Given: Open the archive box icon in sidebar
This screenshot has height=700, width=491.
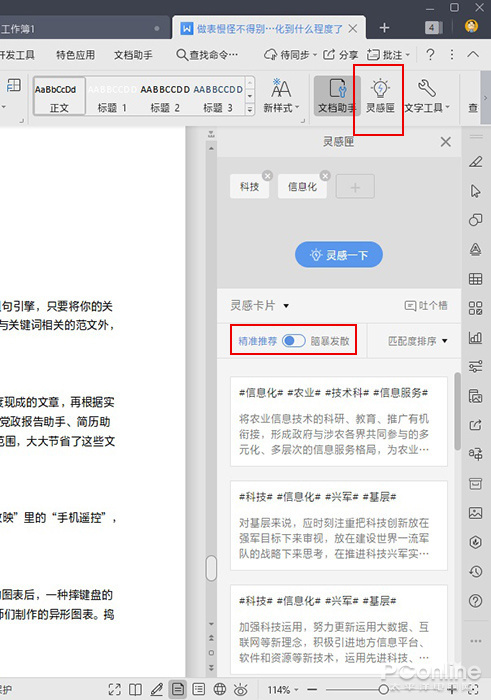Looking at the screenshot, I should tap(475, 483).
